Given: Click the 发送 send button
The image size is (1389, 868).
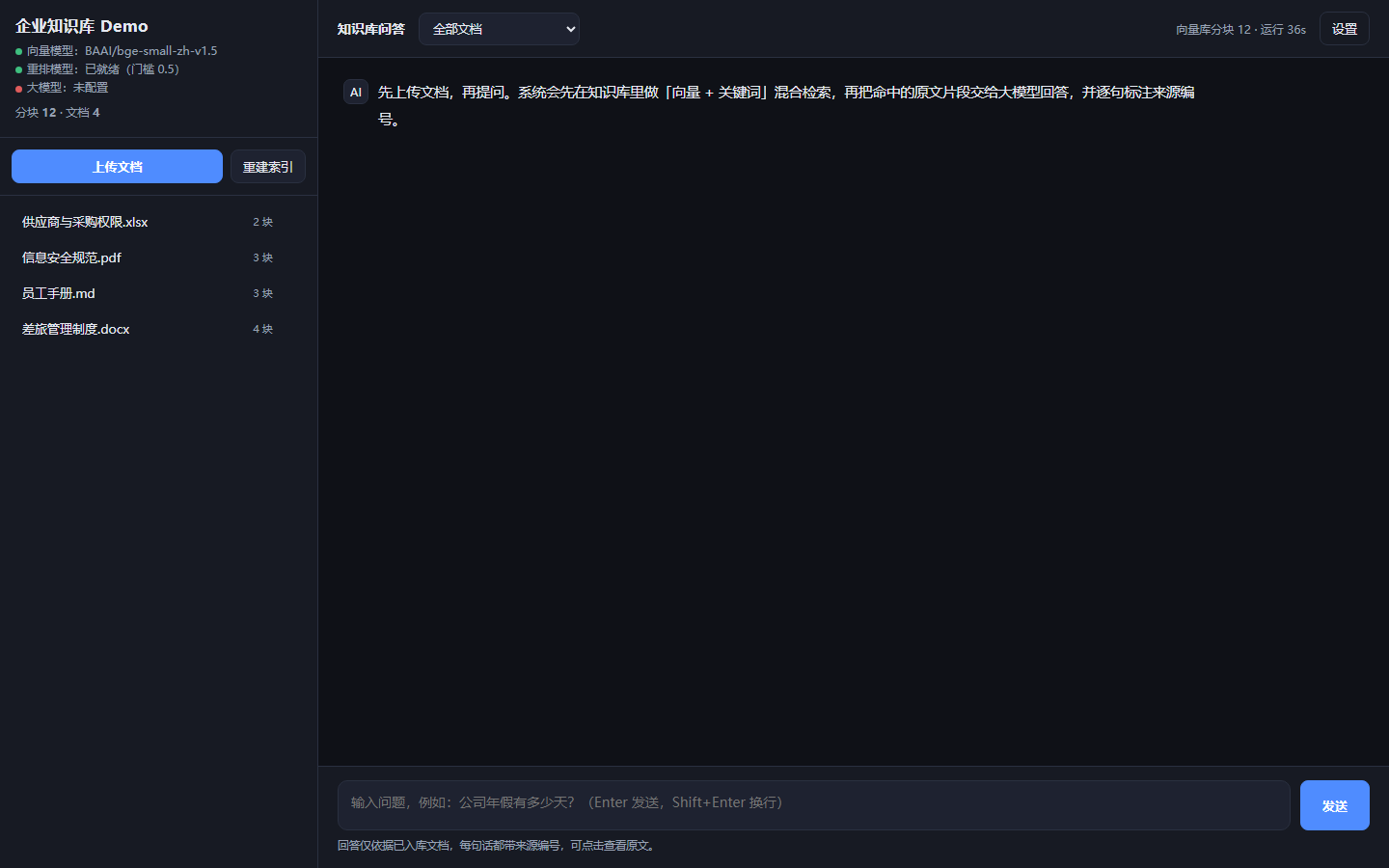Looking at the screenshot, I should click(1335, 805).
